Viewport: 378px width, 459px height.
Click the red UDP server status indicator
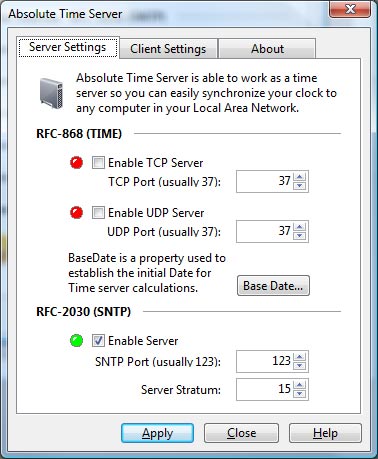pos(77,212)
